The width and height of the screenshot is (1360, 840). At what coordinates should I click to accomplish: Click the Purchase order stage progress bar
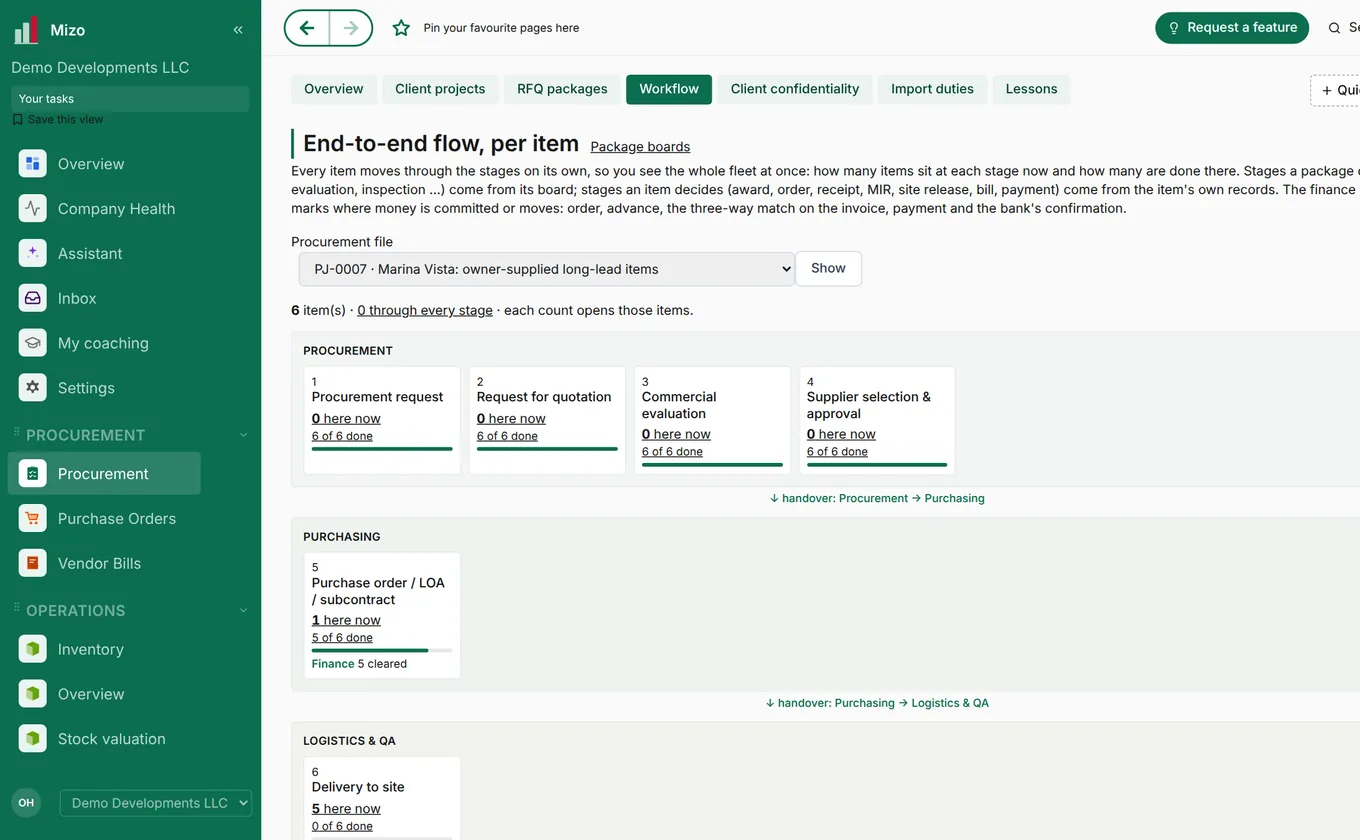tap(382, 651)
